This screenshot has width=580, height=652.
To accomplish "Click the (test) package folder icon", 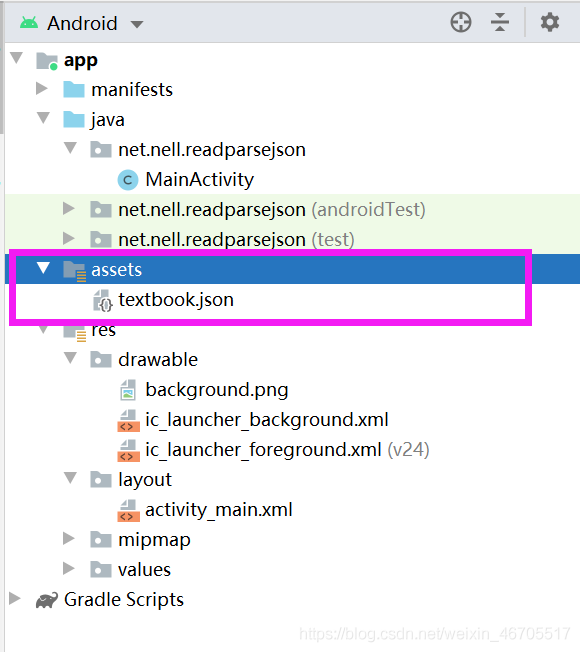I will (101, 240).
